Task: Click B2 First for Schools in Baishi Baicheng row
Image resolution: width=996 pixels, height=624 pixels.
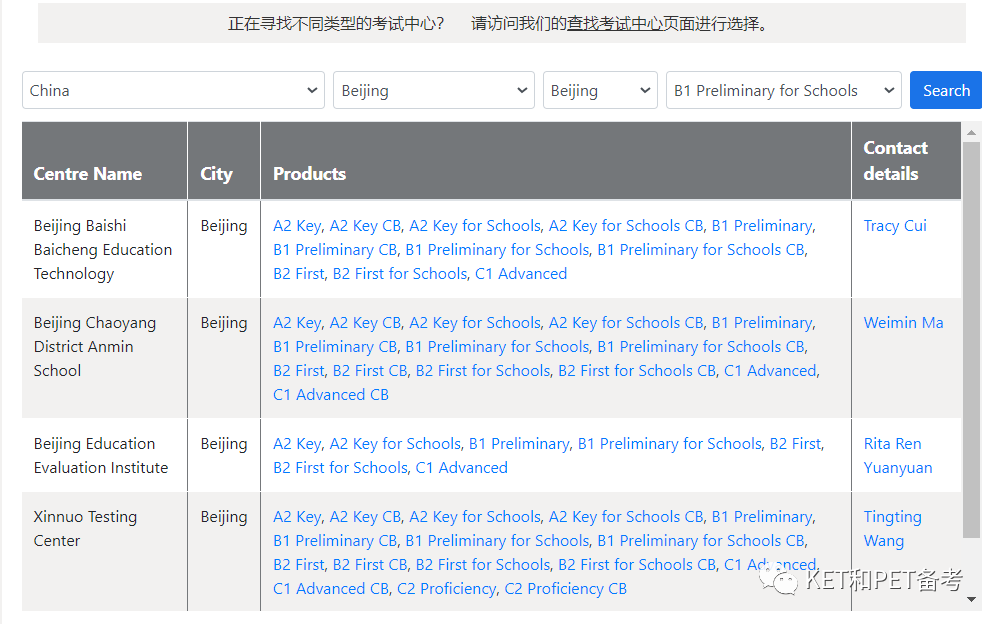Action: 400,274
